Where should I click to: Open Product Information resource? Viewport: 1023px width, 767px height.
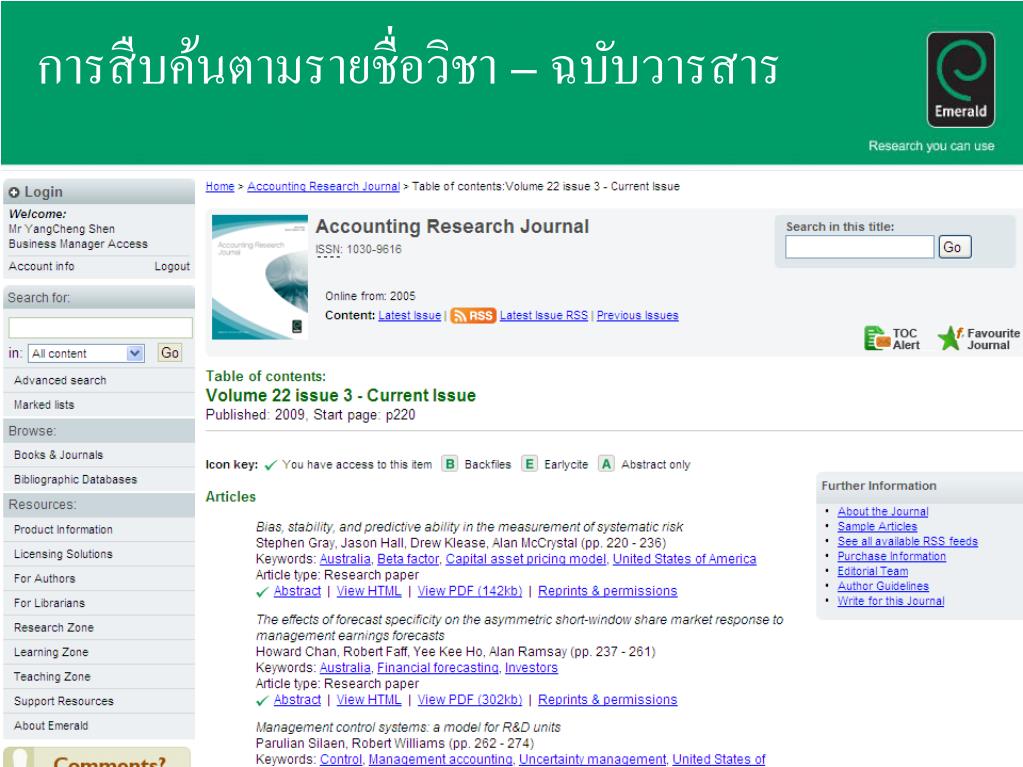[63, 530]
